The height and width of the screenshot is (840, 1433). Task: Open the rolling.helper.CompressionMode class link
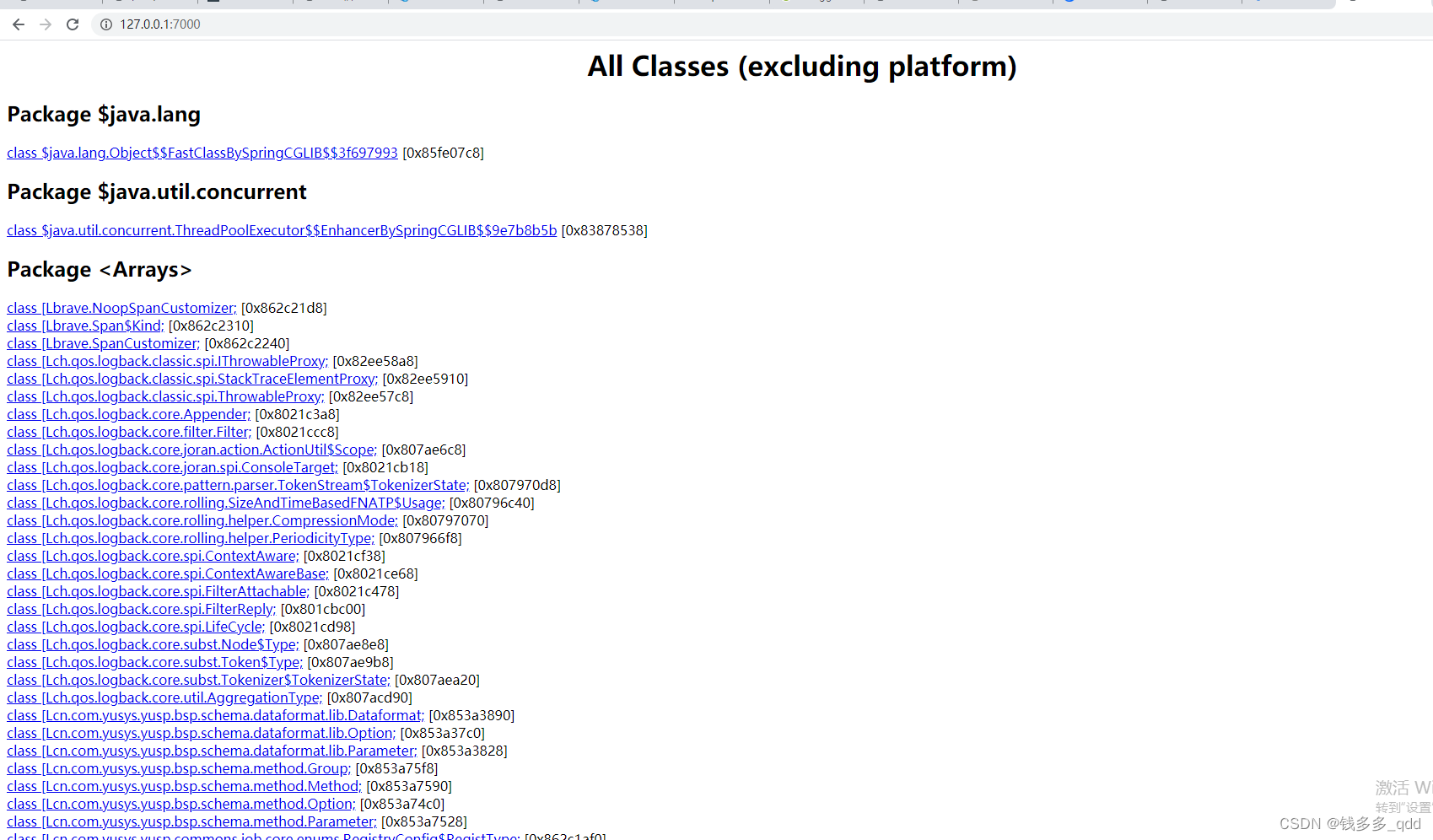(x=202, y=520)
